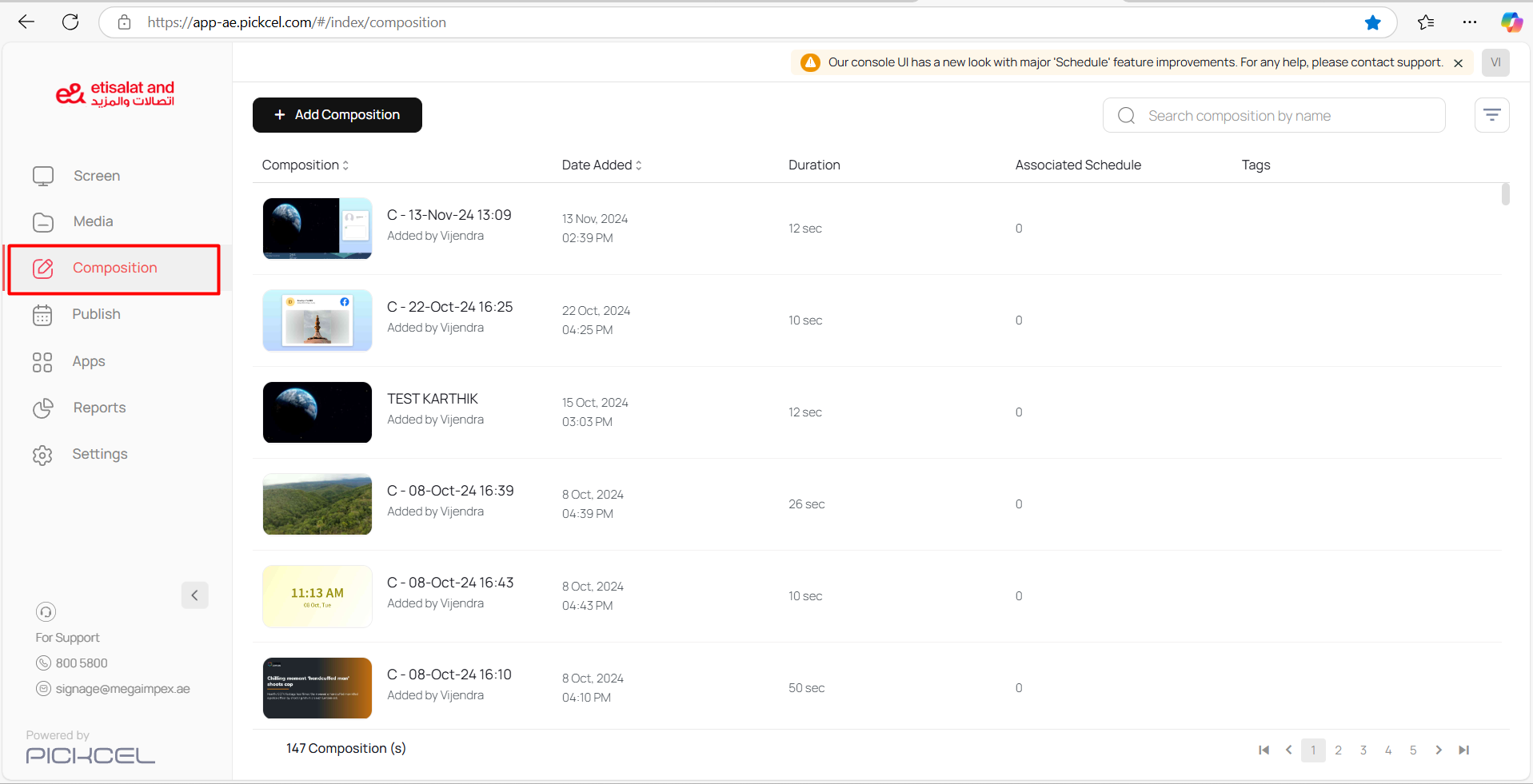Collapse the sidebar with the chevron button

[x=194, y=595]
